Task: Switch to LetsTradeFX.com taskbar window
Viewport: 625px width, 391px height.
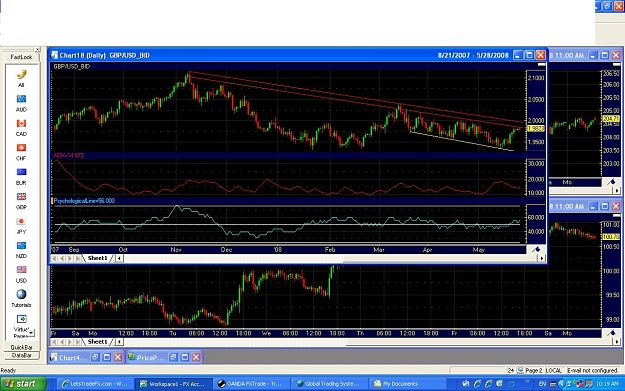Action: pyautogui.click(x=94, y=384)
